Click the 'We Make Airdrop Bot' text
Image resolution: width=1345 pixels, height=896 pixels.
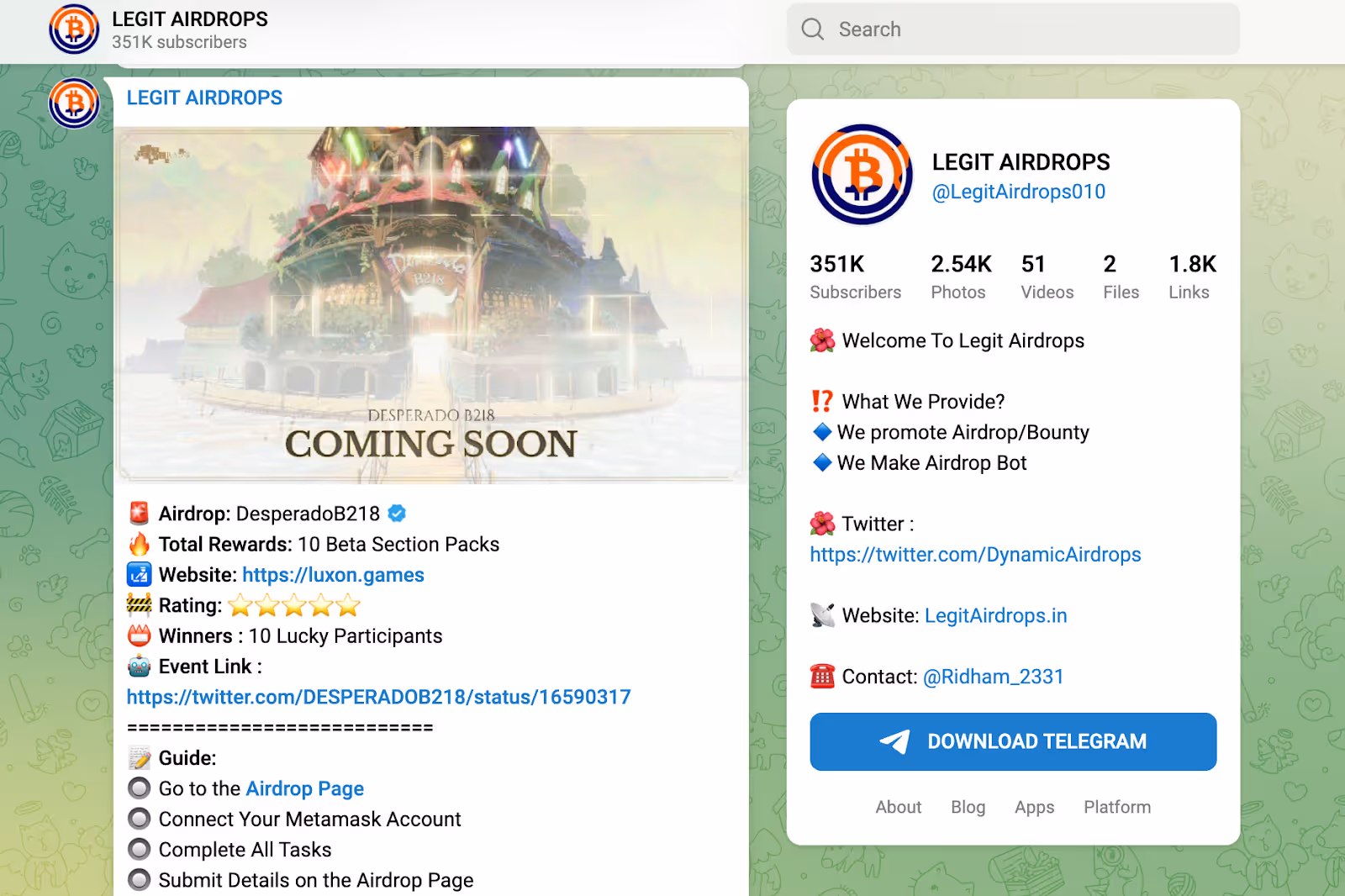(x=932, y=462)
